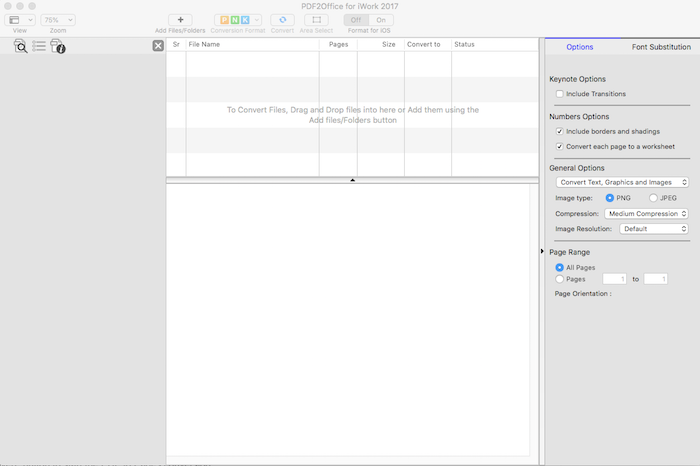
Task: Click the Convert to column header
Action: point(428,44)
